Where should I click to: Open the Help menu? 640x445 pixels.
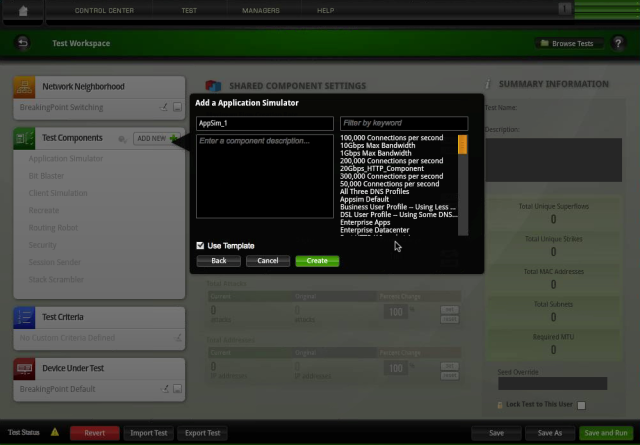tap(325, 11)
